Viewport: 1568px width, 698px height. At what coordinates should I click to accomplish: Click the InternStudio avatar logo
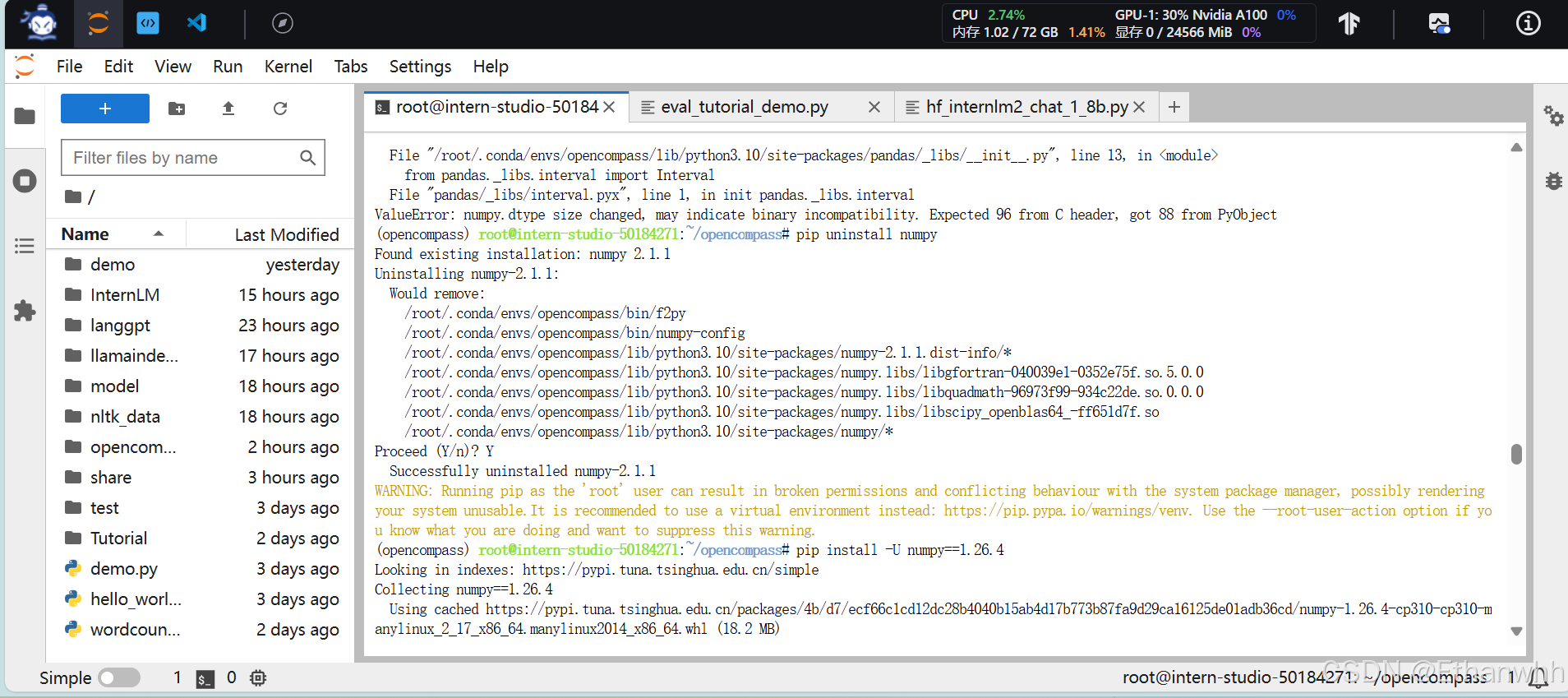coord(39,23)
